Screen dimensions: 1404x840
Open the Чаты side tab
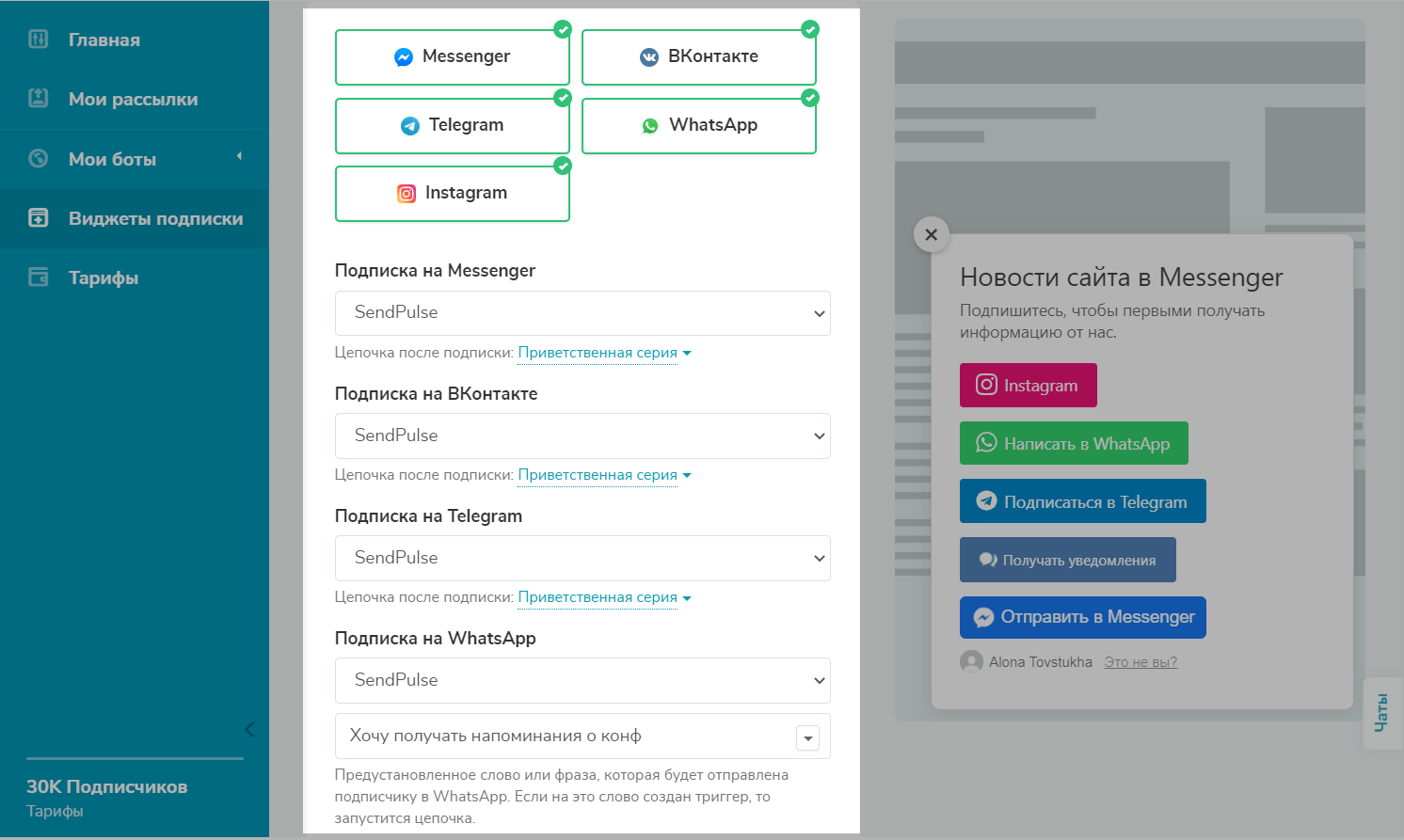pyautogui.click(x=1382, y=713)
